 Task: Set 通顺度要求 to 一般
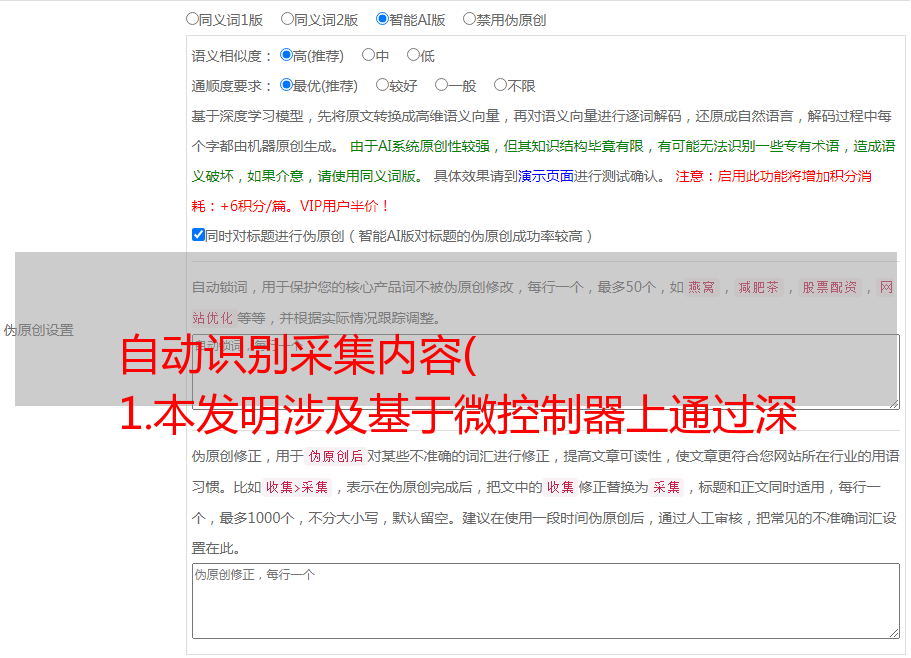coord(441,86)
